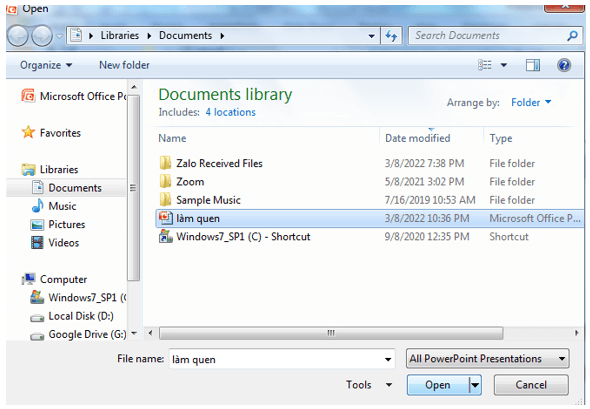
Task: Expand the Arrange by Folder dropdown
Action: click(531, 102)
